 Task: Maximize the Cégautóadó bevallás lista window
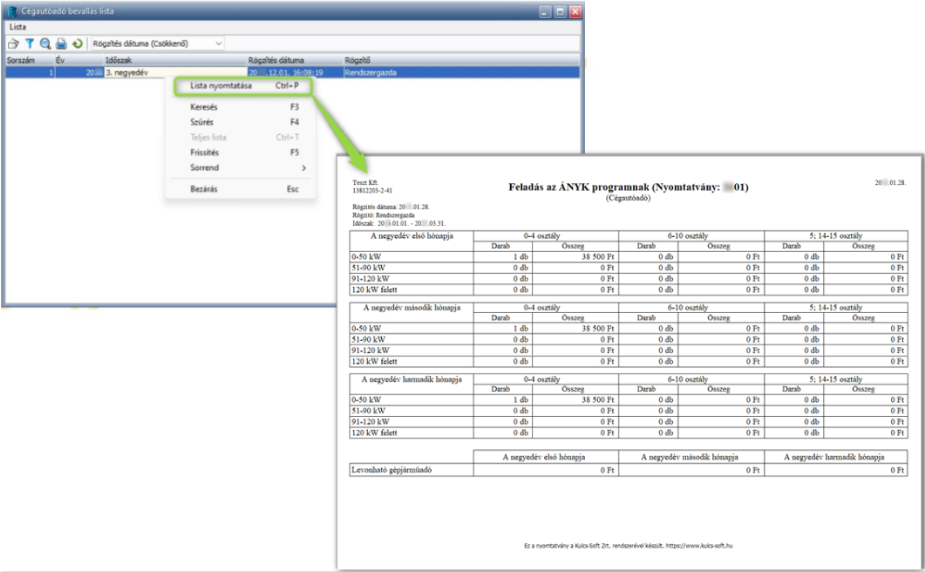coord(560,11)
